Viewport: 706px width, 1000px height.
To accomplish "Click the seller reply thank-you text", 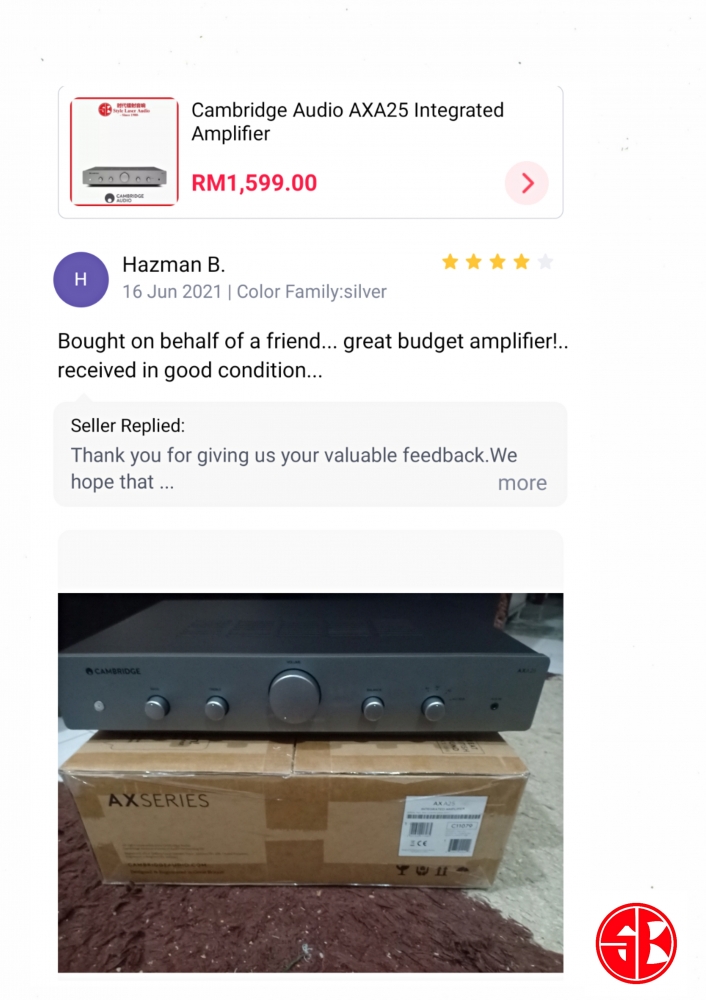I will [x=294, y=468].
